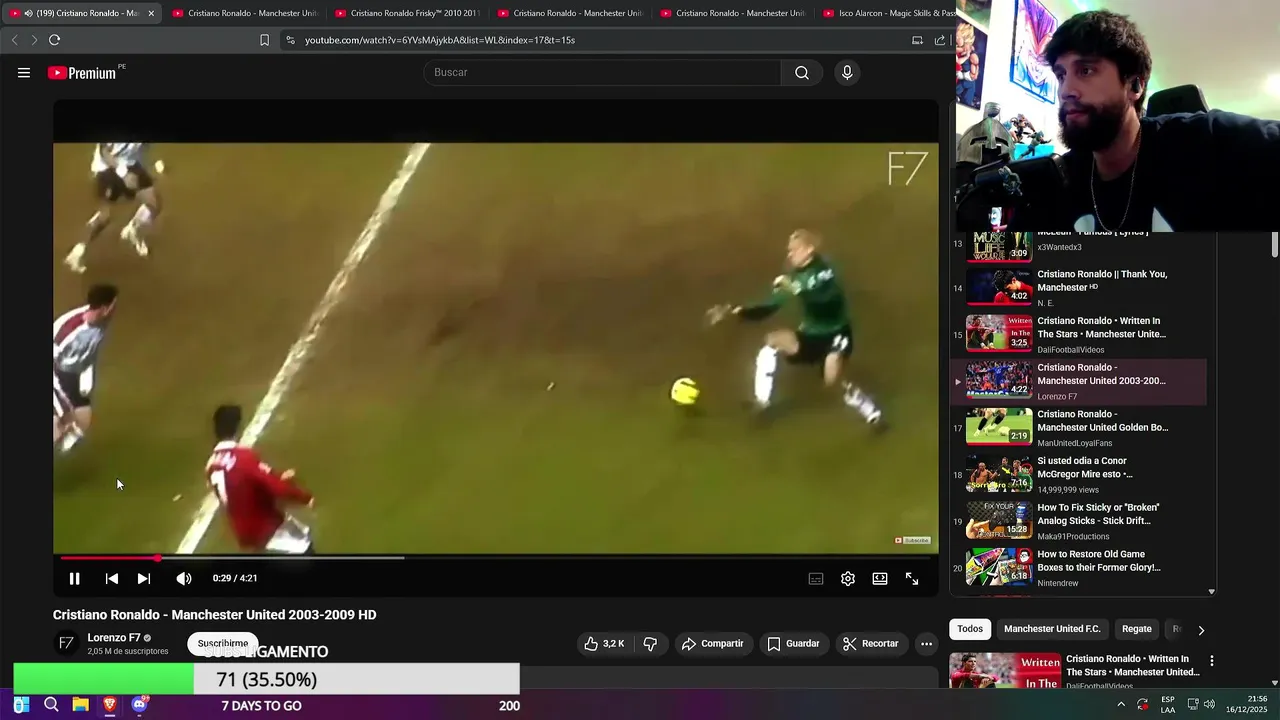Open more actions three-dot menu
The height and width of the screenshot is (720, 1280).
(x=927, y=644)
